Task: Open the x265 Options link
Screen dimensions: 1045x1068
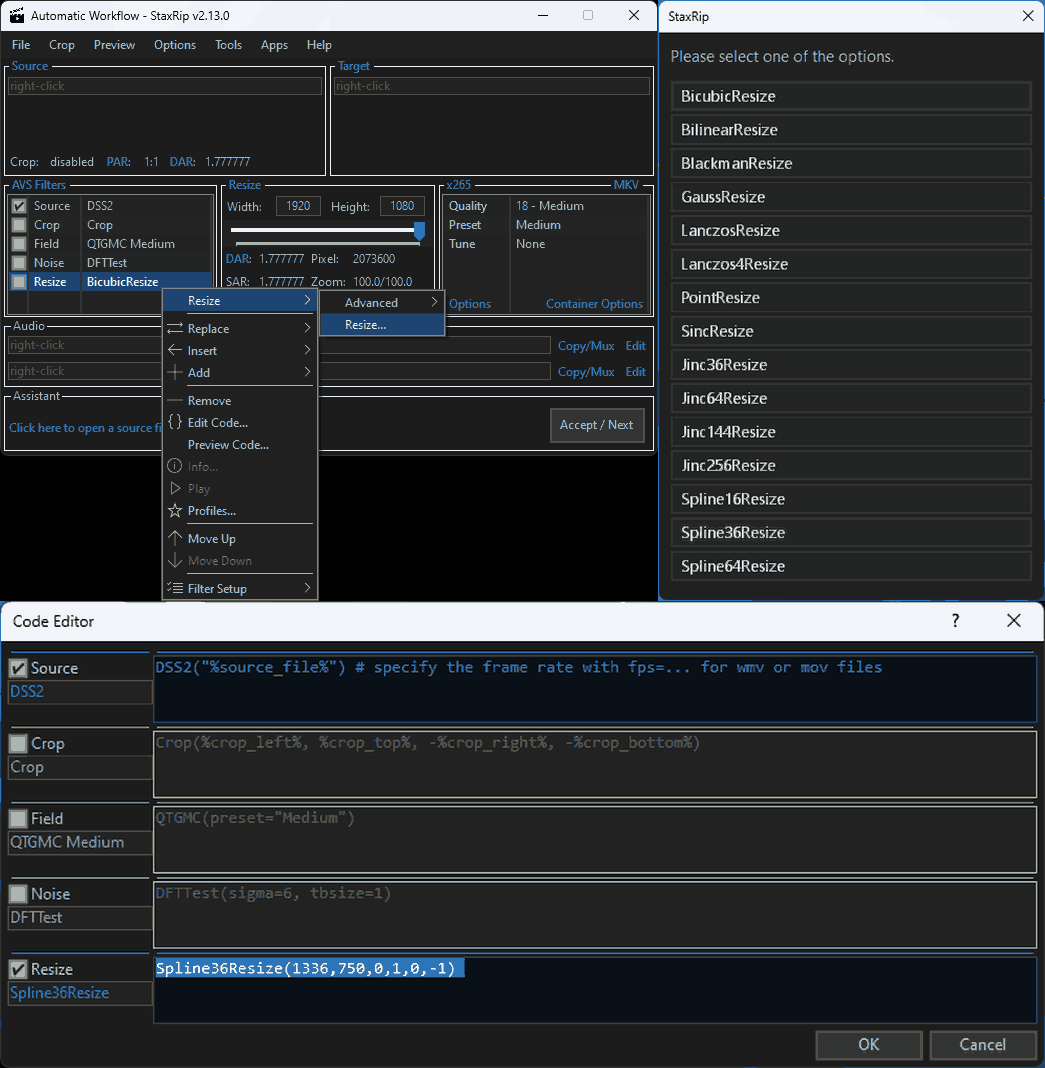Action: click(x=470, y=304)
